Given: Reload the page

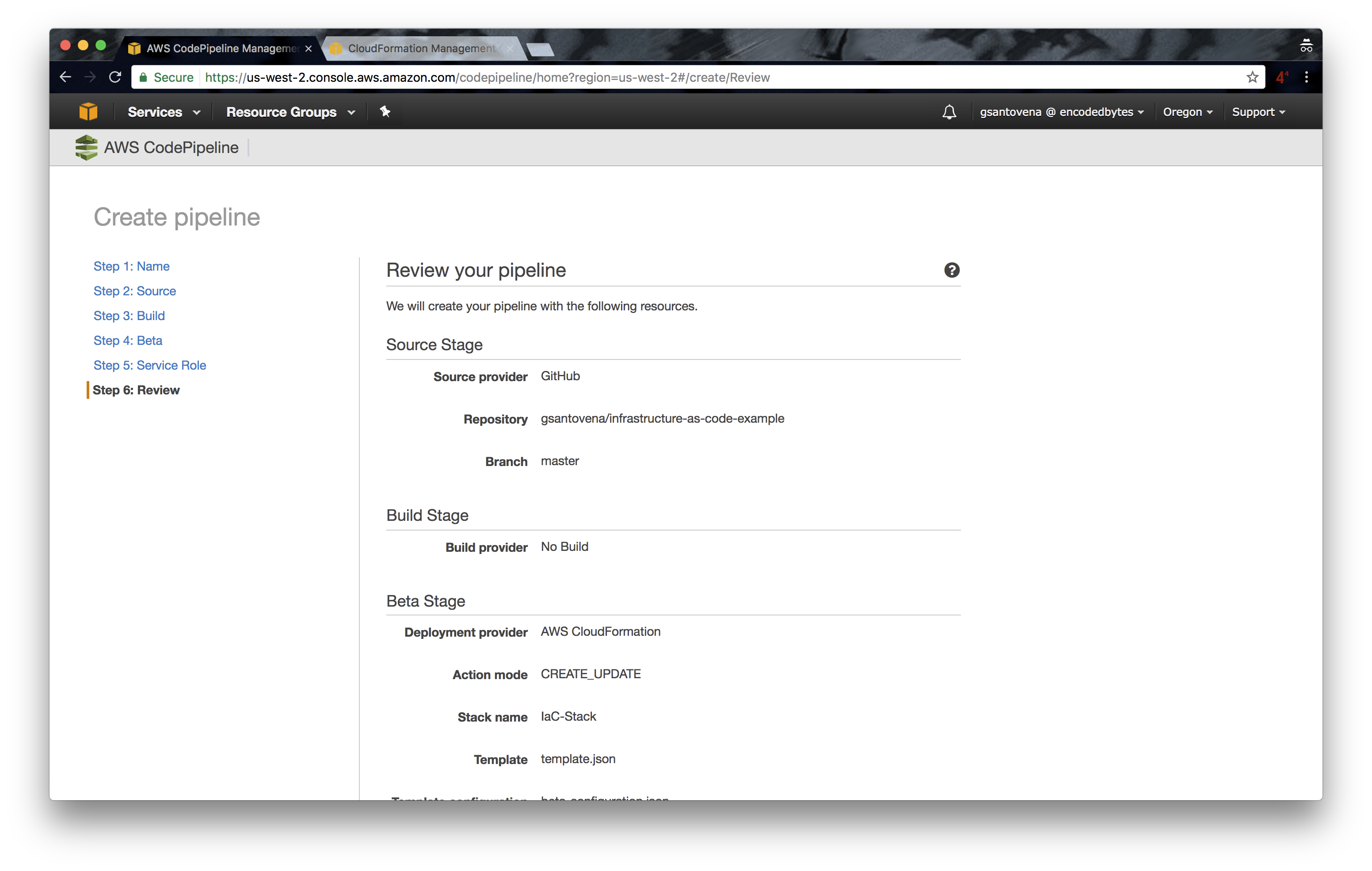Looking at the screenshot, I should point(115,77).
